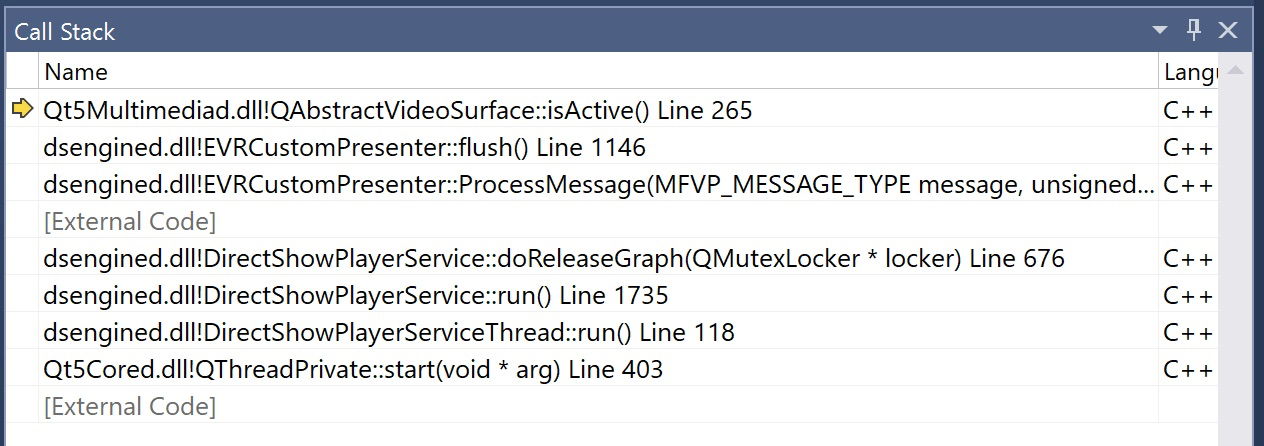Screen dimensions: 1264x446
Task: Close the Call Stack panel
Action: pos(1229,31)
